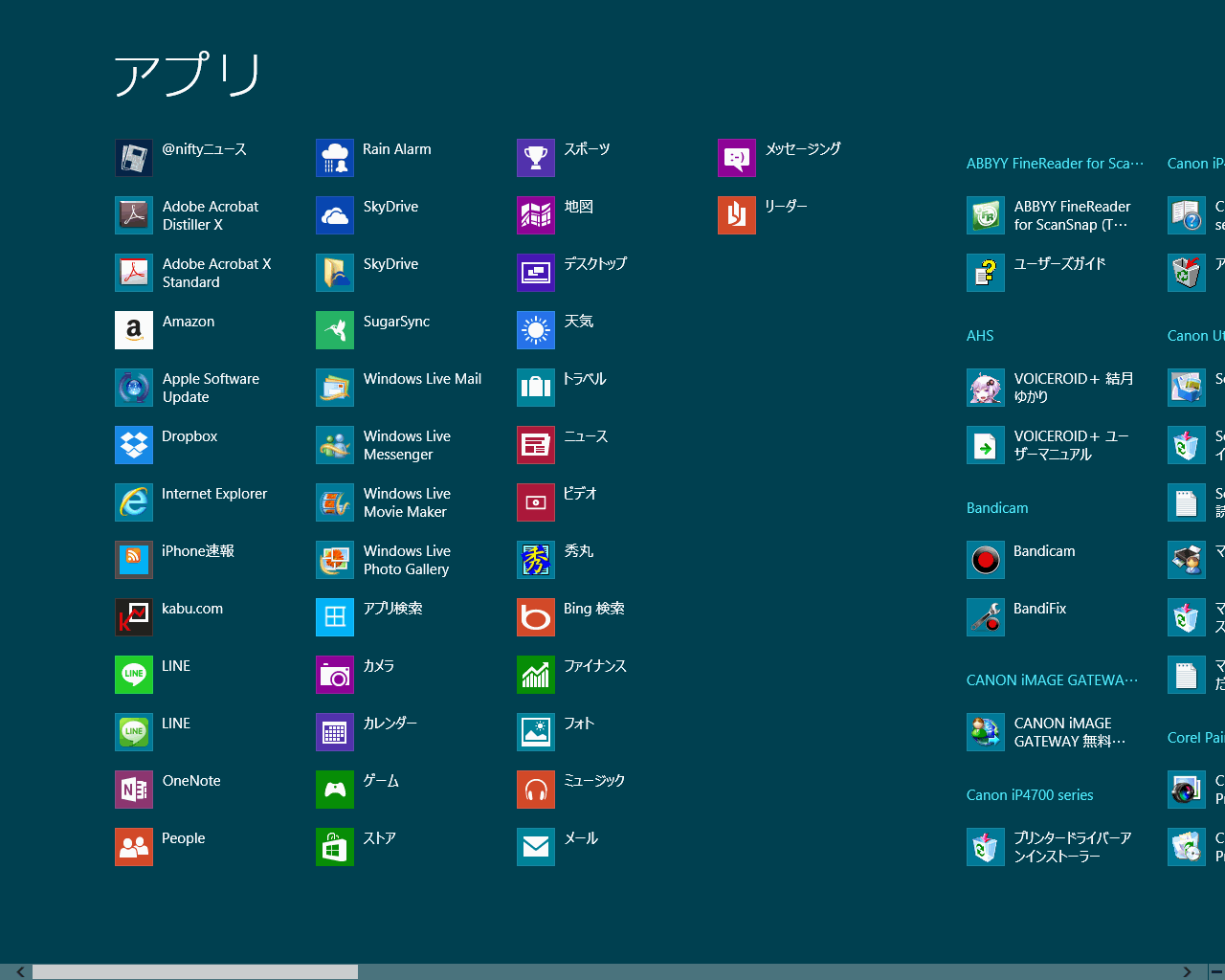Click the horizontal scrollbar left arrow

point(20,971)
